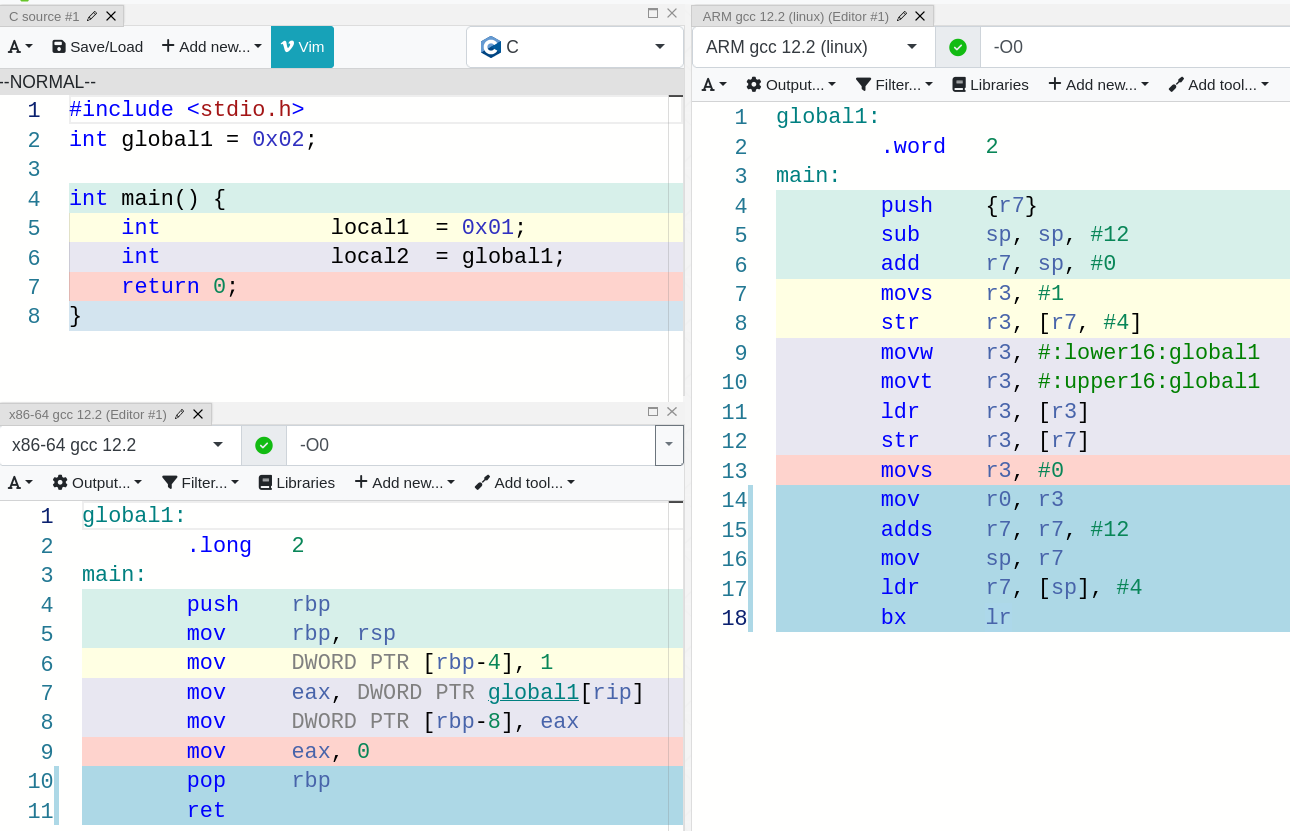Image resolution: width=1290 pixels, height=831 pixels.
Task: Open ARM gcc 12.2 compiler dropdown
Action: click(x=812, y=47)
